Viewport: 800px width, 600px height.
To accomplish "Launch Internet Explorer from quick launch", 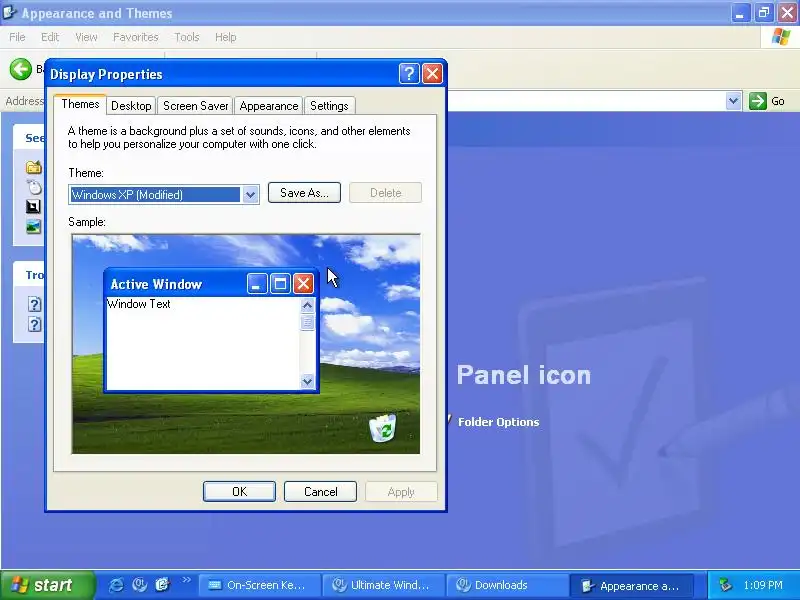I will pyautogui.click(x=116, y=585).
